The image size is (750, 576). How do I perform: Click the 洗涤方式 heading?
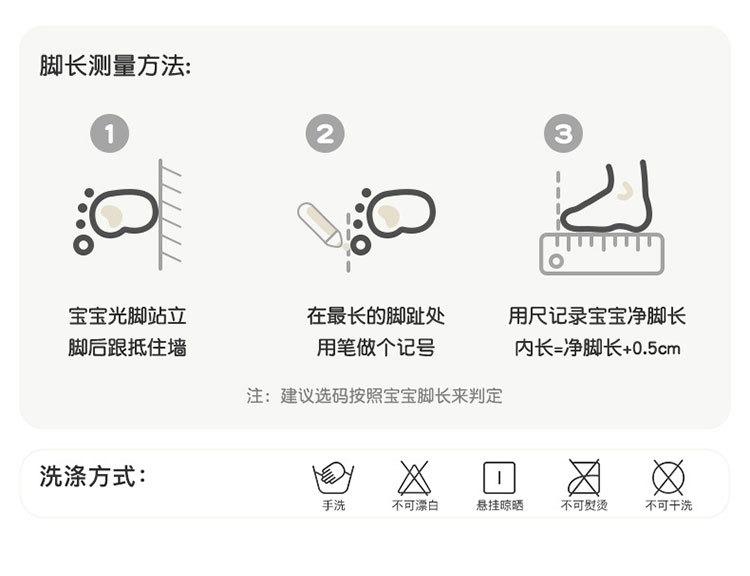(92, 476)
